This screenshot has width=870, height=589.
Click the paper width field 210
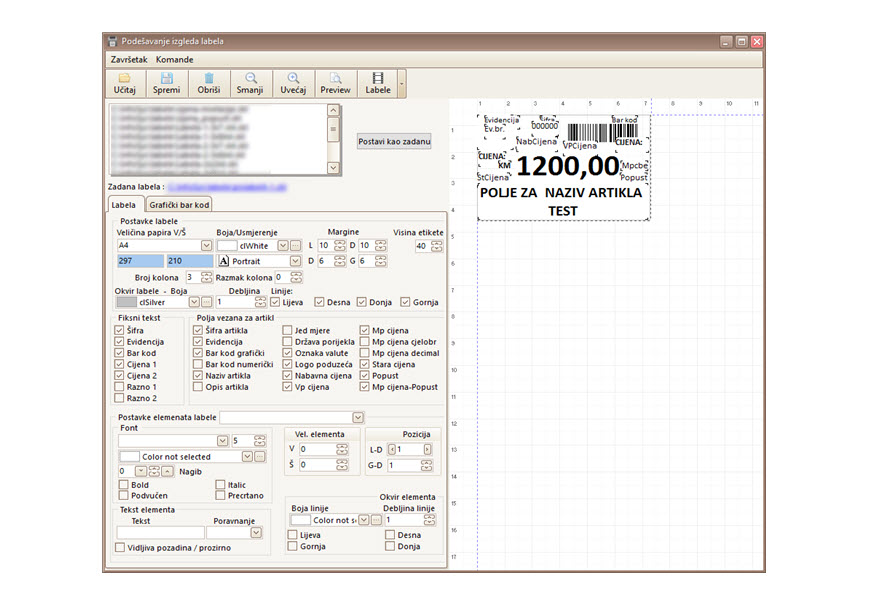[190, 261]
